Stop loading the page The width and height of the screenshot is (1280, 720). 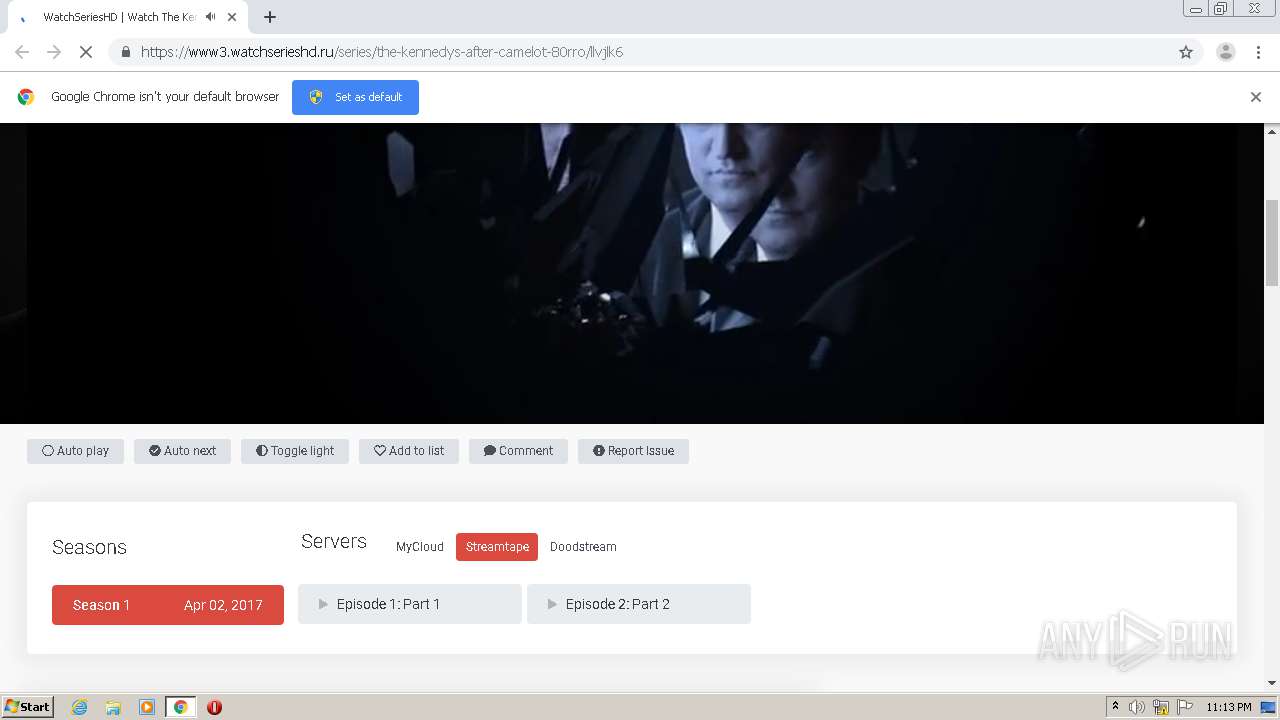pos(86,52)
